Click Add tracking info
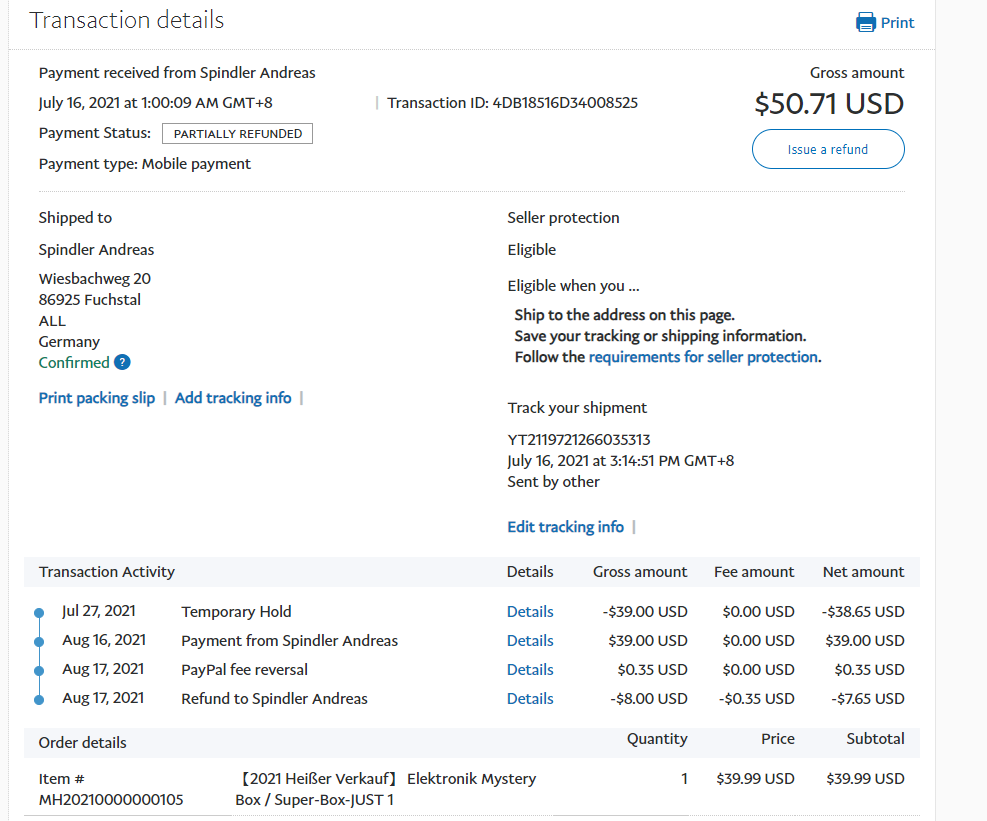 (x=233, y=398)
